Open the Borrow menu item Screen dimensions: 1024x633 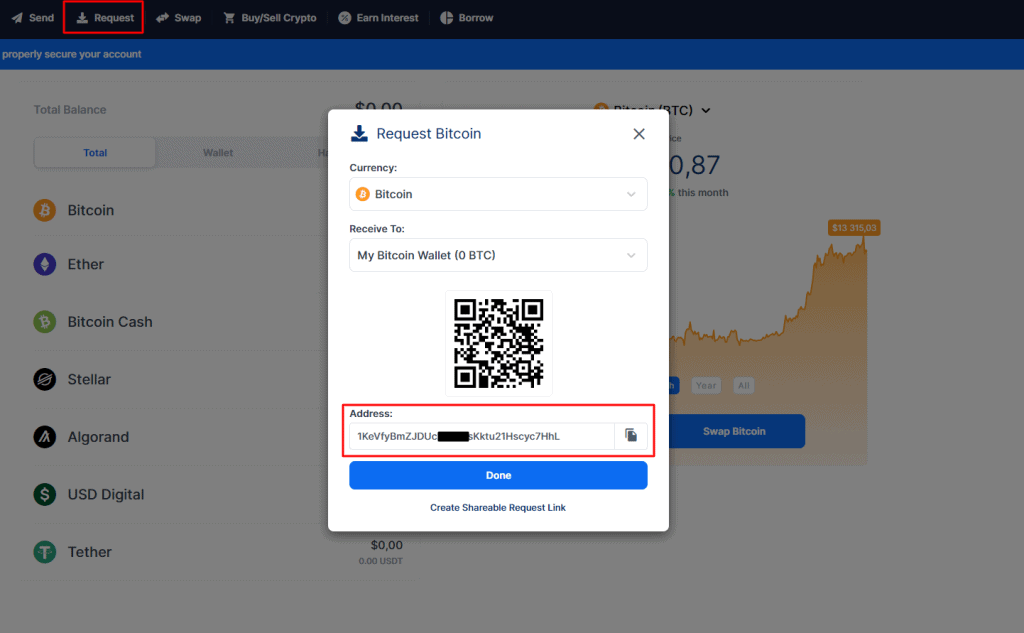tap(467, 18)
